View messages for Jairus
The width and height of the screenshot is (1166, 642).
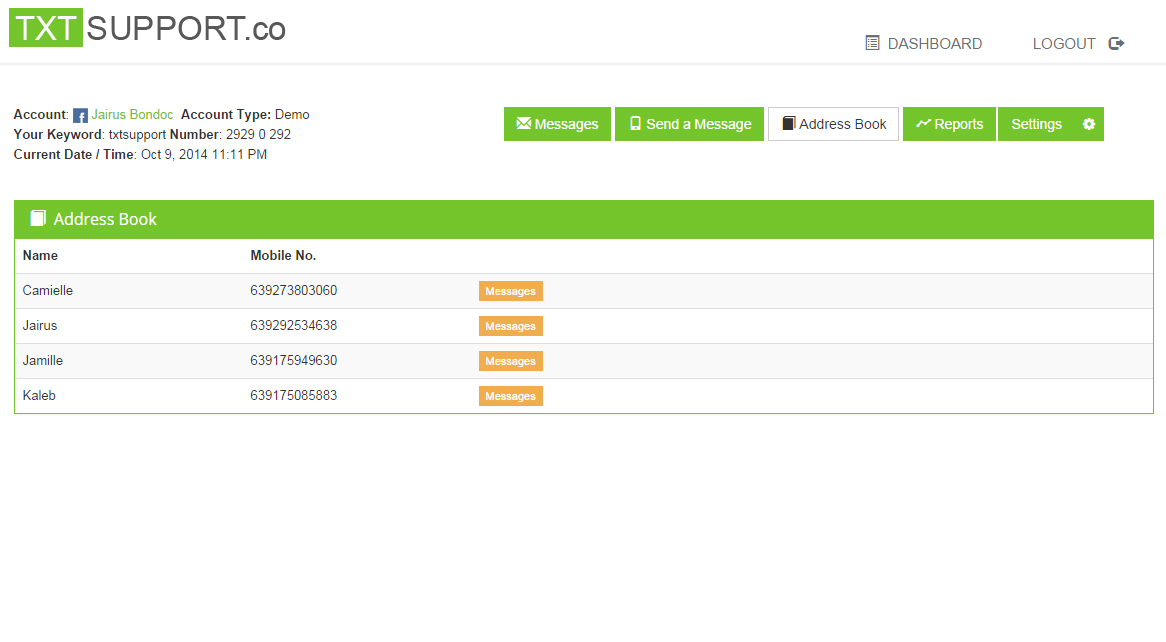coord(510,326)
